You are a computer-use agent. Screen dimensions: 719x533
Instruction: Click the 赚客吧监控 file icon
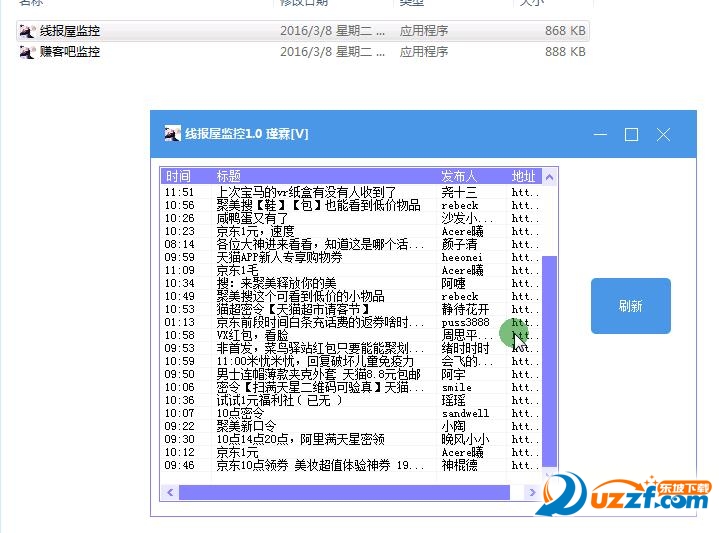click(27, 52)
